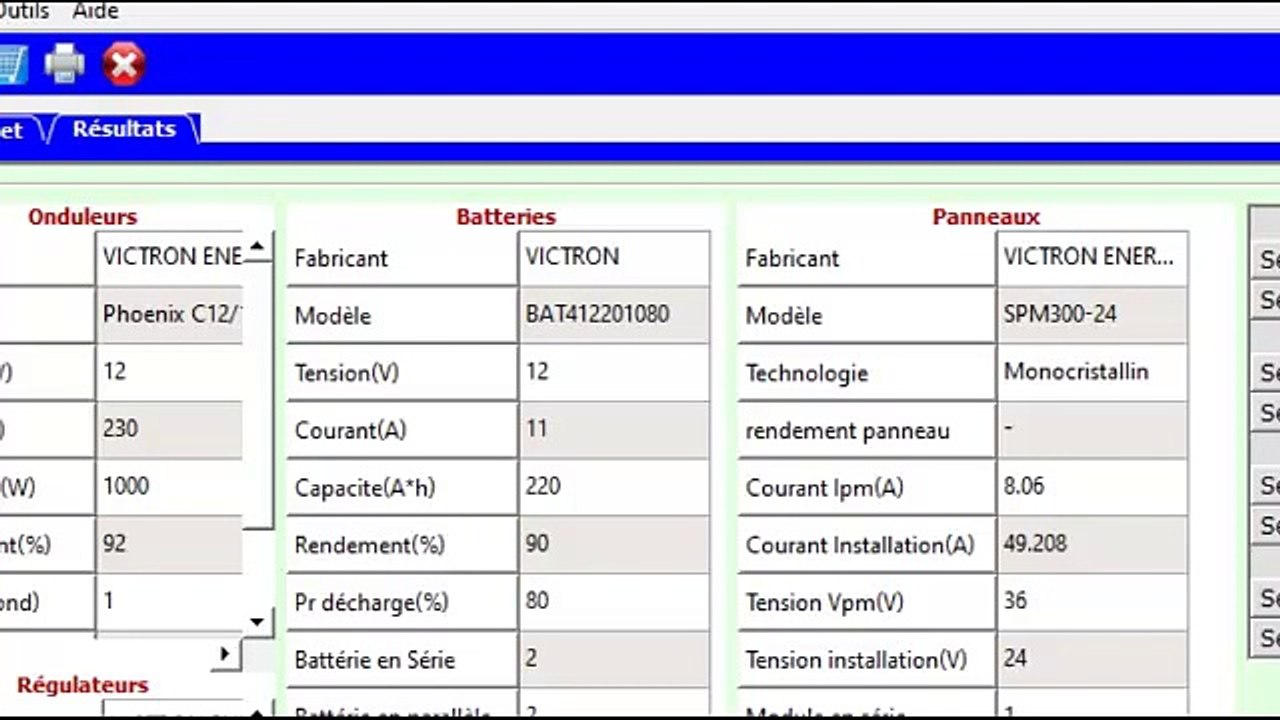Click the Régulateurs section heading
Viewport: 1280px width, 720px height.
(83, 685)
